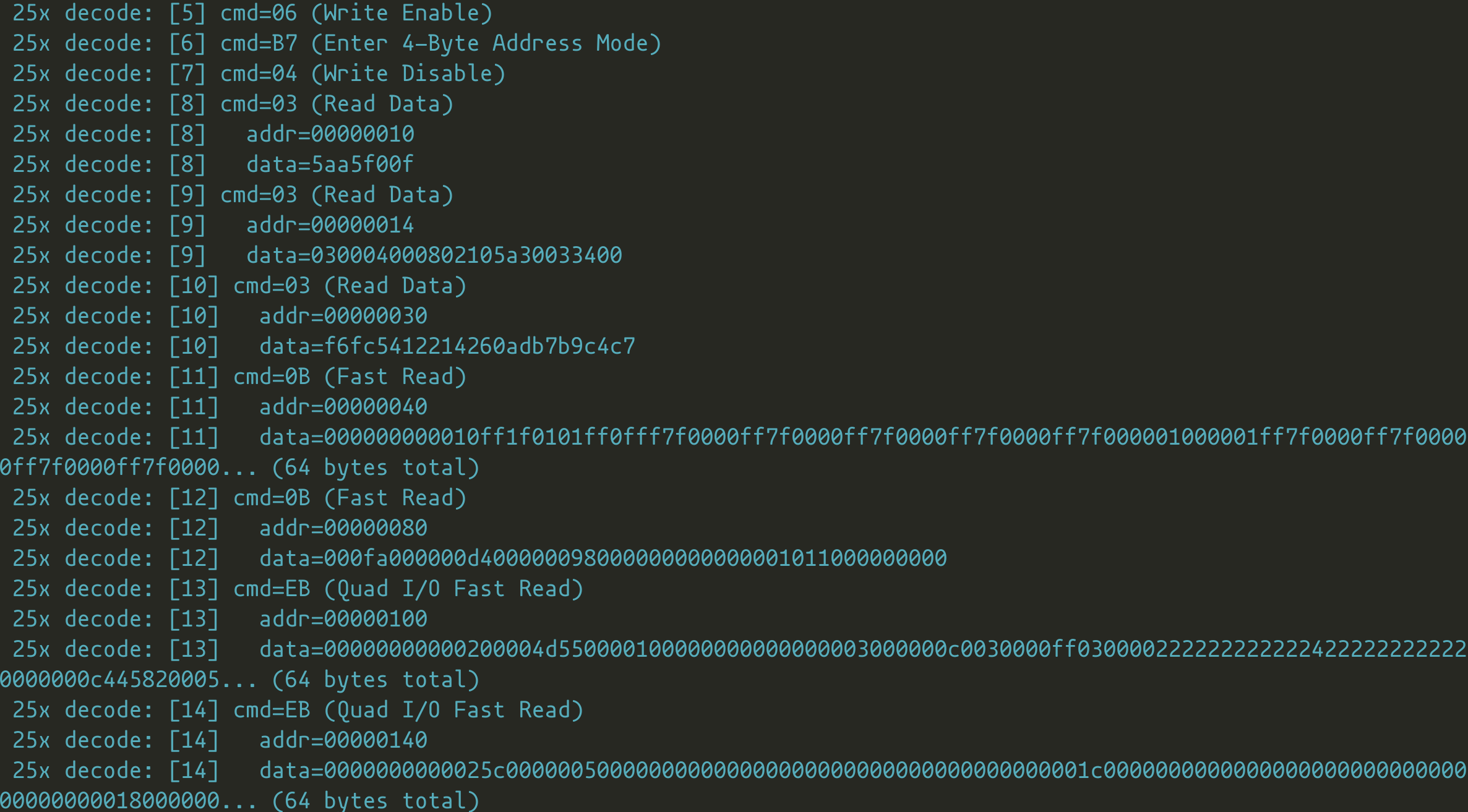Click the addr=00000014 value
Screen dimensions: 1468x812
[330, 225]
